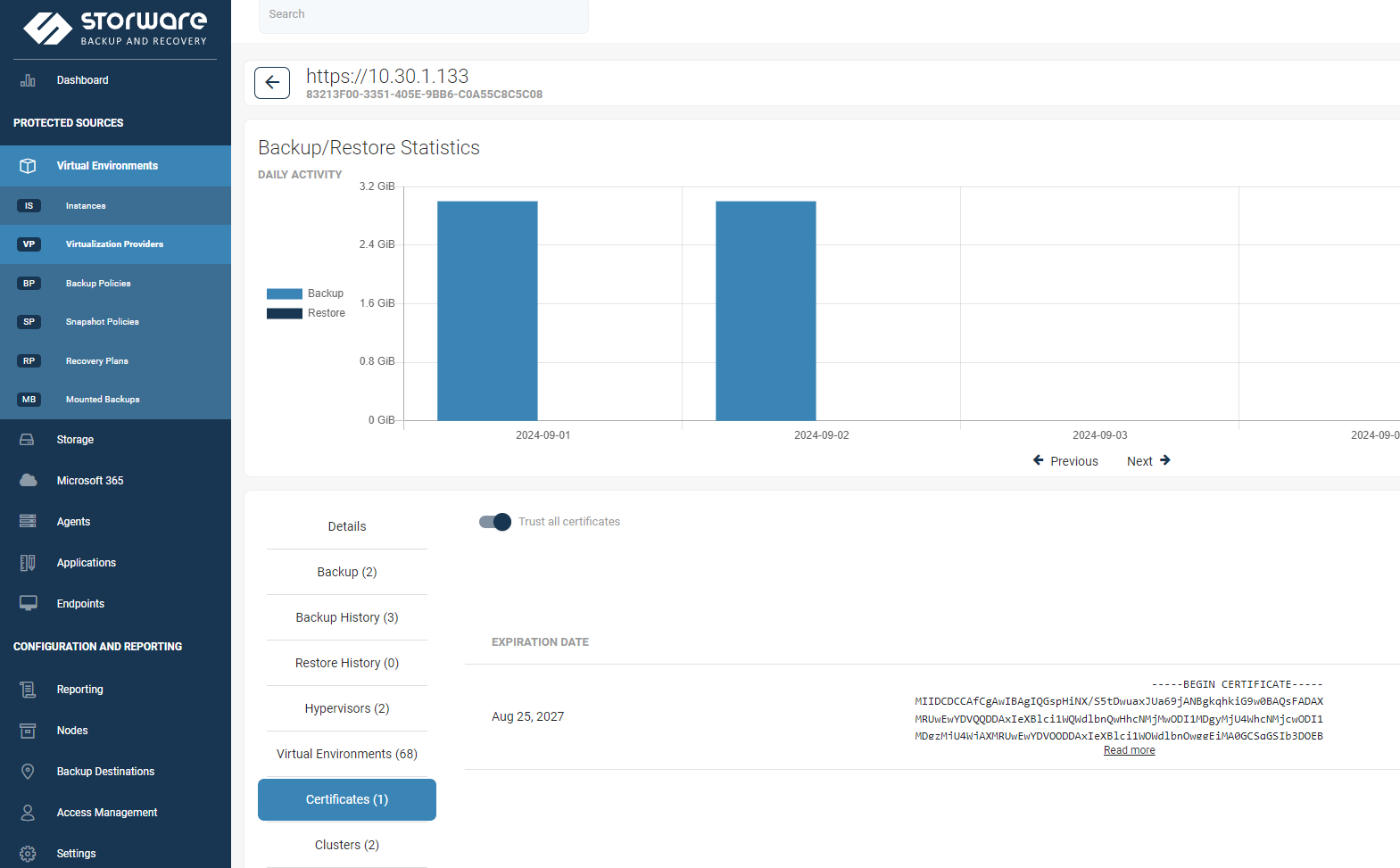
Task: Open Virtualization Providers menu item
Action: click(114, 244)
